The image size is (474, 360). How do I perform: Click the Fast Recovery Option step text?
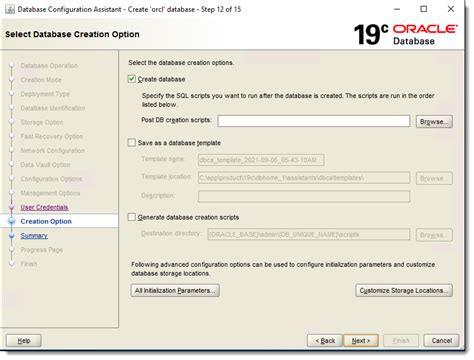pyautogui.click(x=52, y=136)
